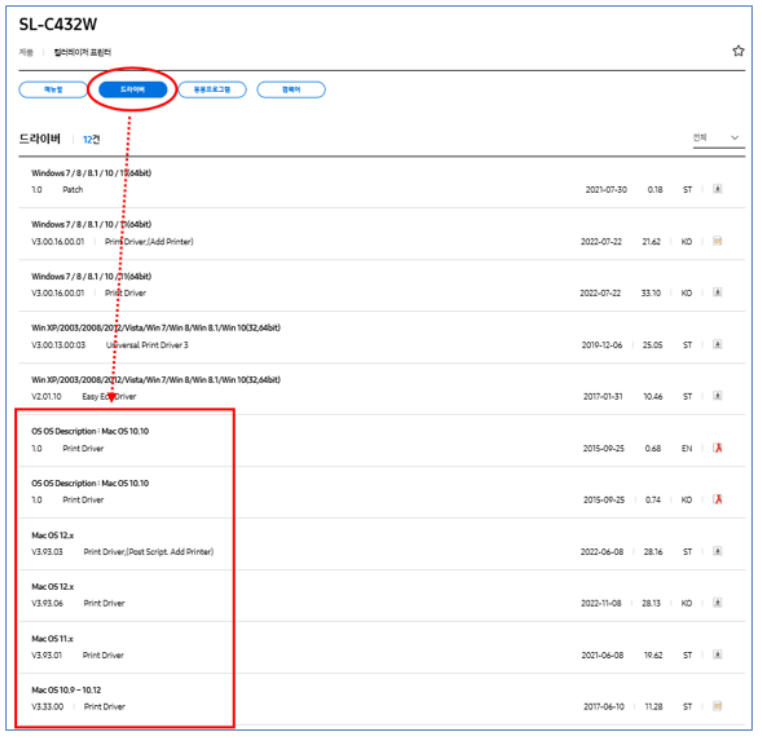Viewport: 762px width, 738px height.
Task: Click the date '2019-12-06'
Action: point(602,345)
